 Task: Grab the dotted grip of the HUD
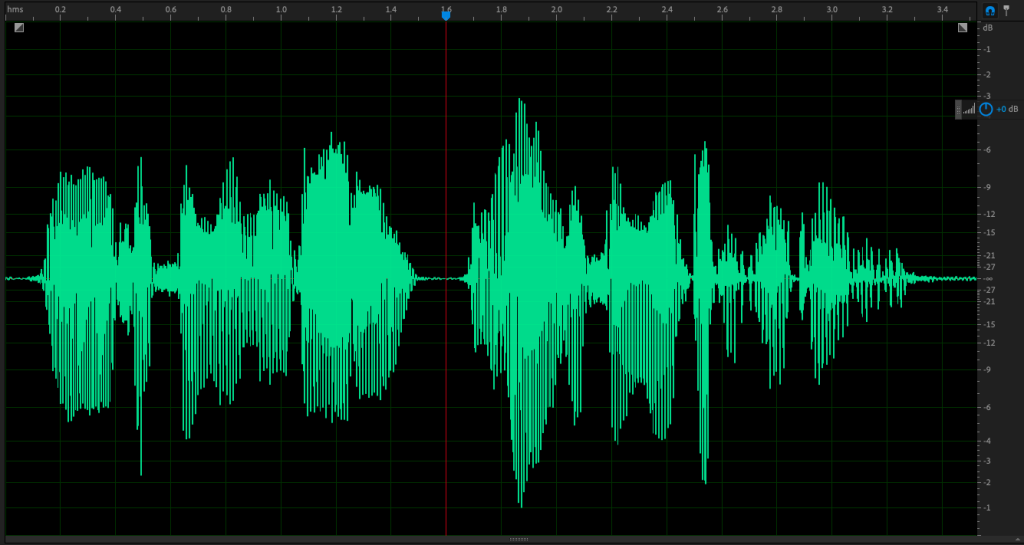958,110
